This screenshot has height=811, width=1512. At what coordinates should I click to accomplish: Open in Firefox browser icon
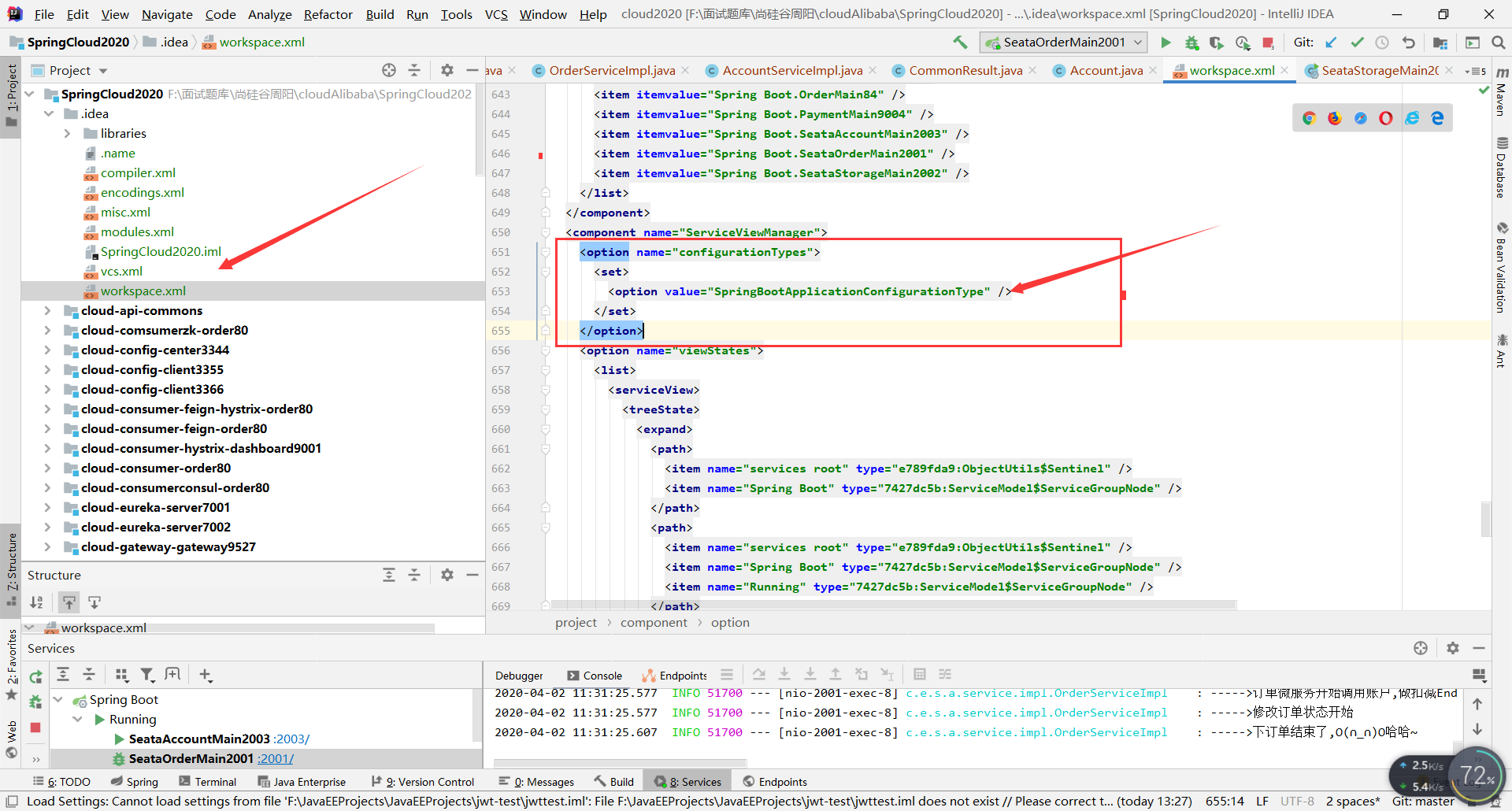[1335, 118]
